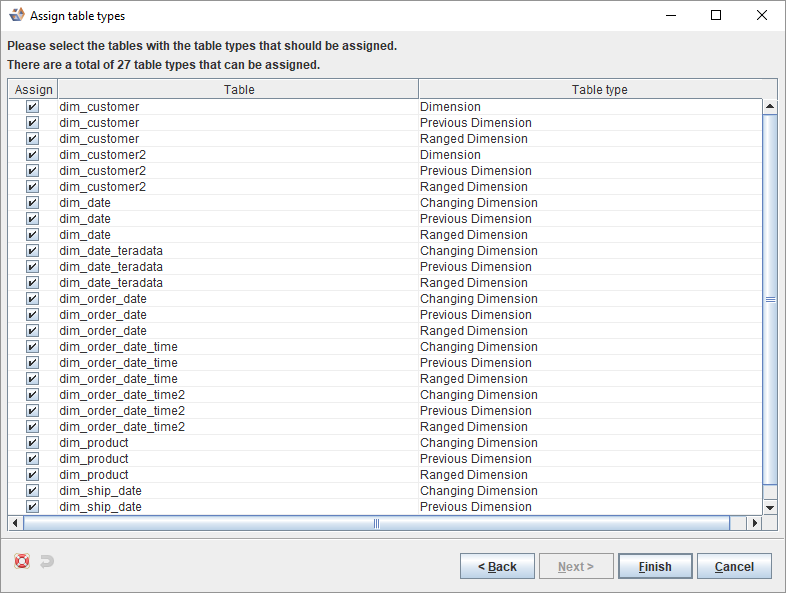Click Previous Dimension type of dim_order_date

click(591, 315)
